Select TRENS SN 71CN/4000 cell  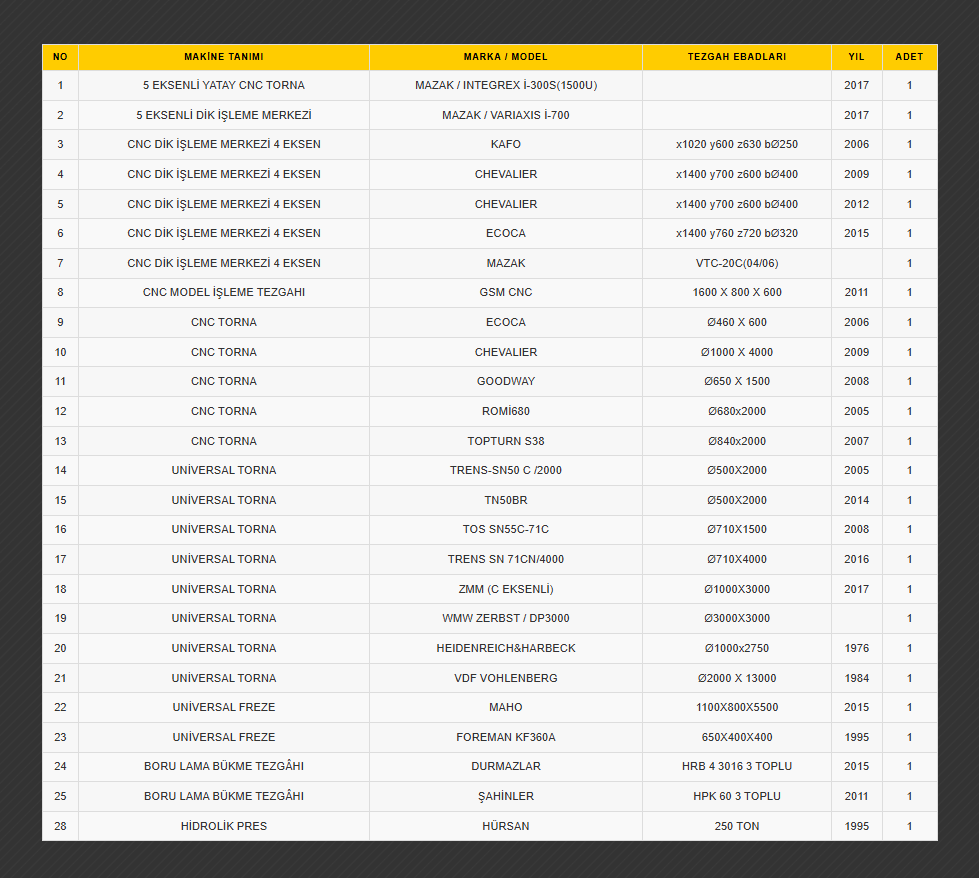click(x=506, y=560)
